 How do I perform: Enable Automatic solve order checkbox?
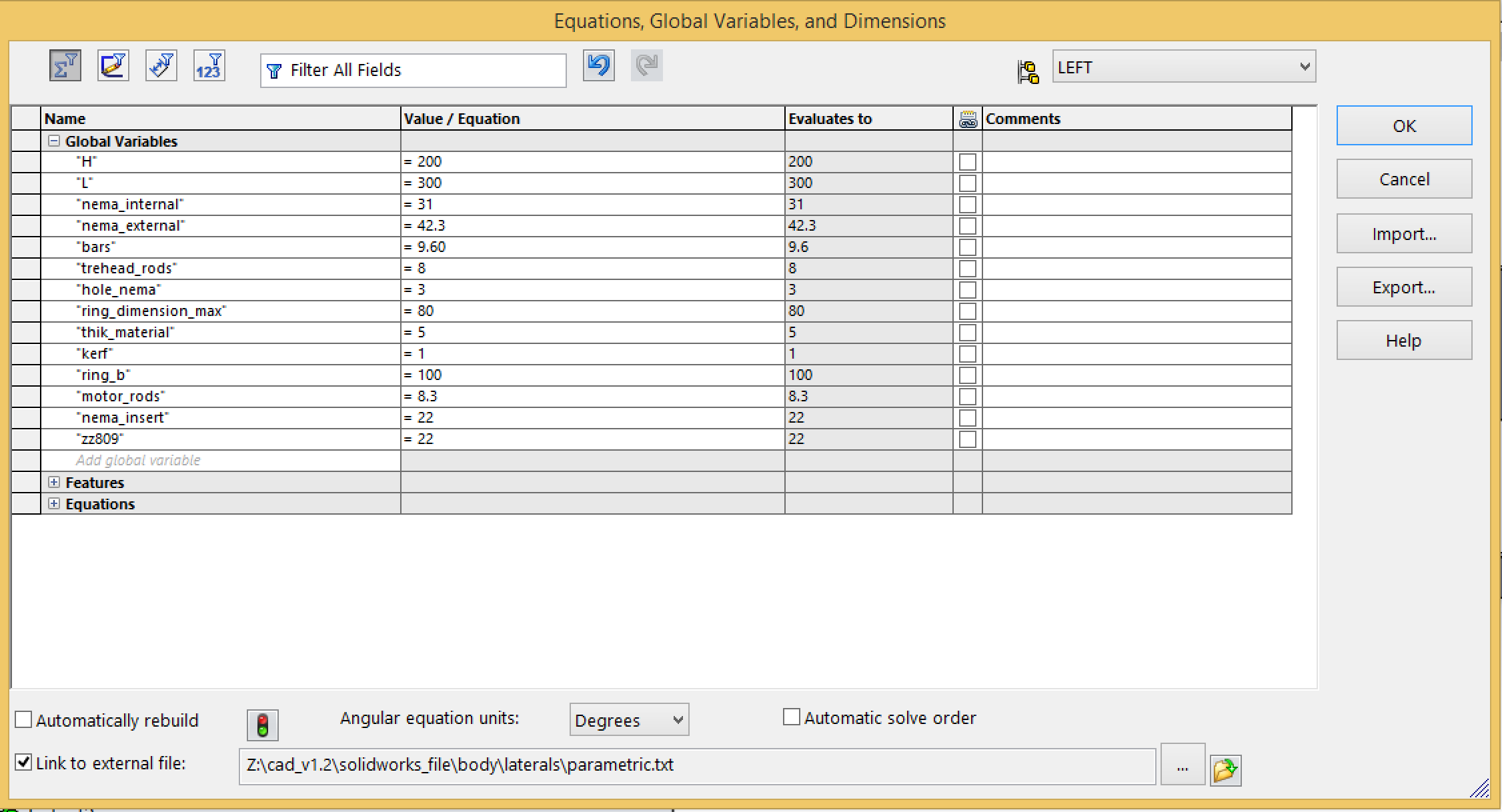791,717
